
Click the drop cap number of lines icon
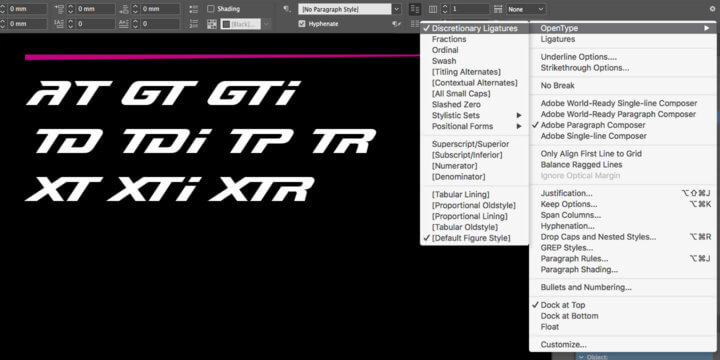coord(59,24)
